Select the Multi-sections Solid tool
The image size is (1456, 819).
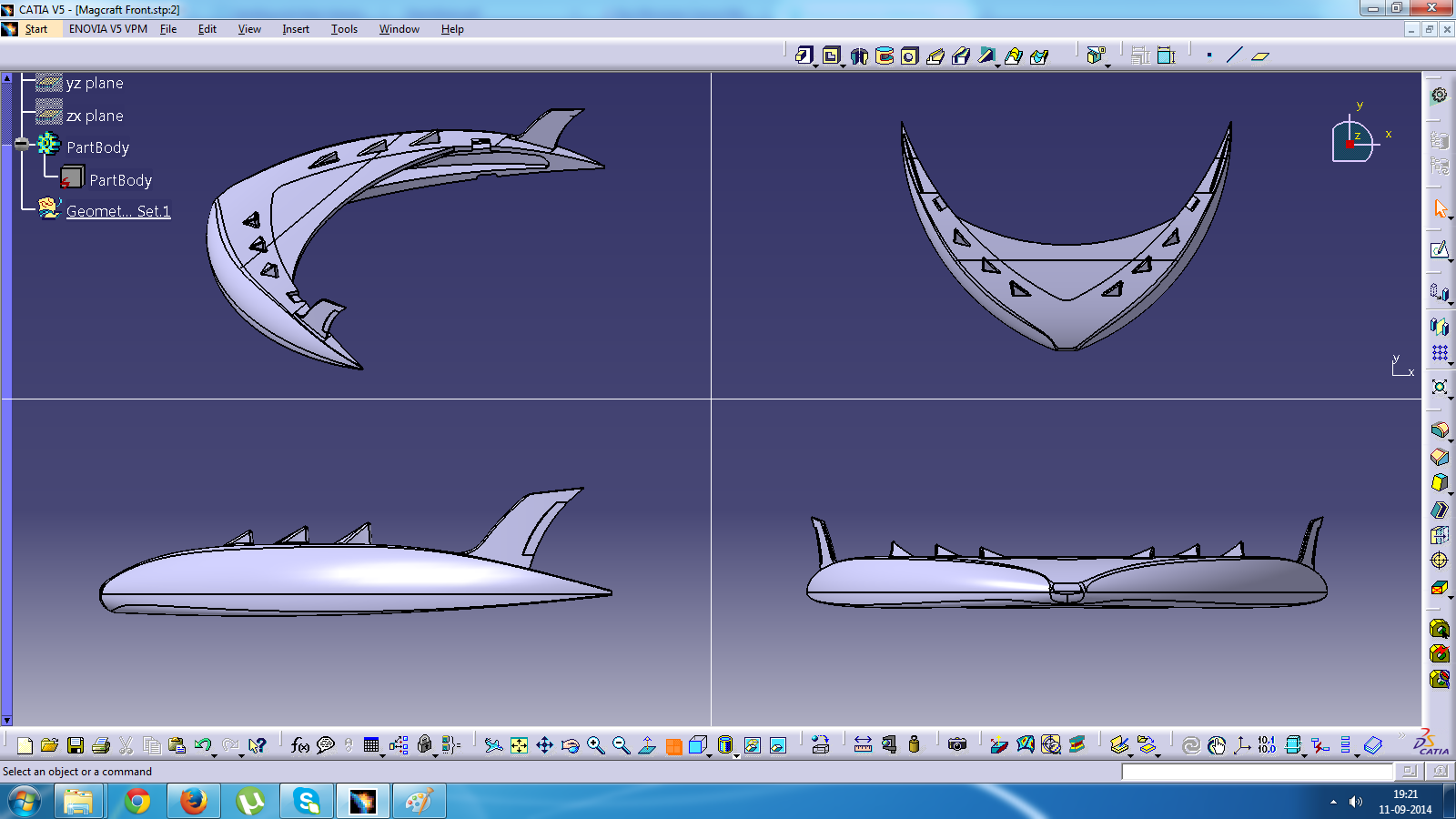[x=1014, y=56]
